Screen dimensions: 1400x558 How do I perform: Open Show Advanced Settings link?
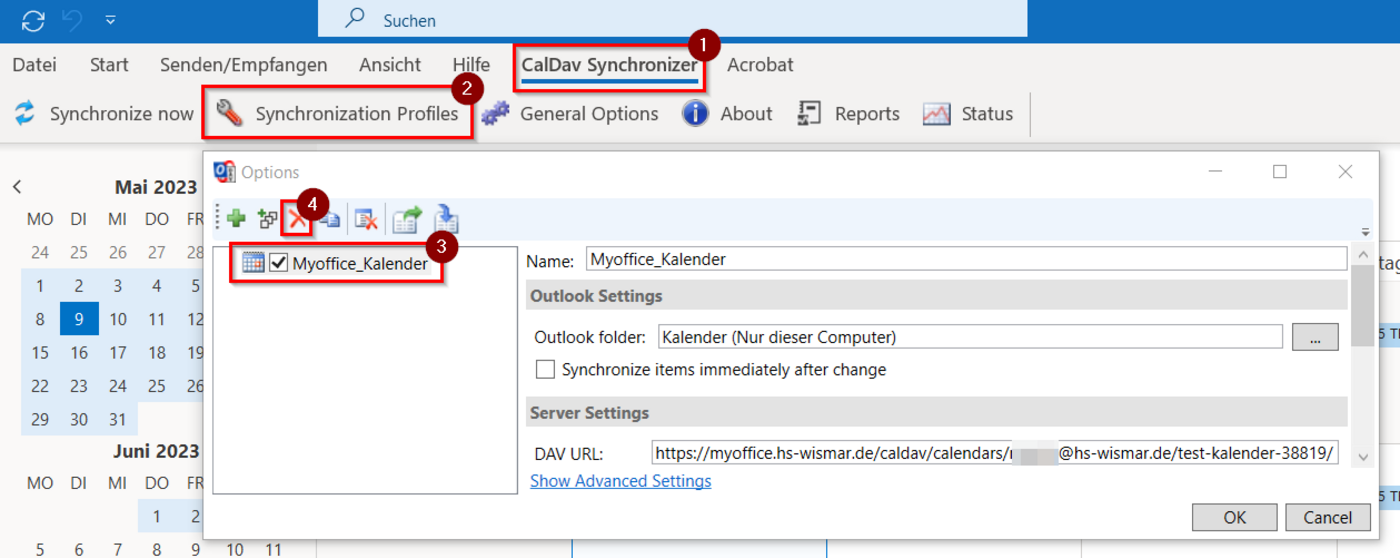(x=621, y=481)
